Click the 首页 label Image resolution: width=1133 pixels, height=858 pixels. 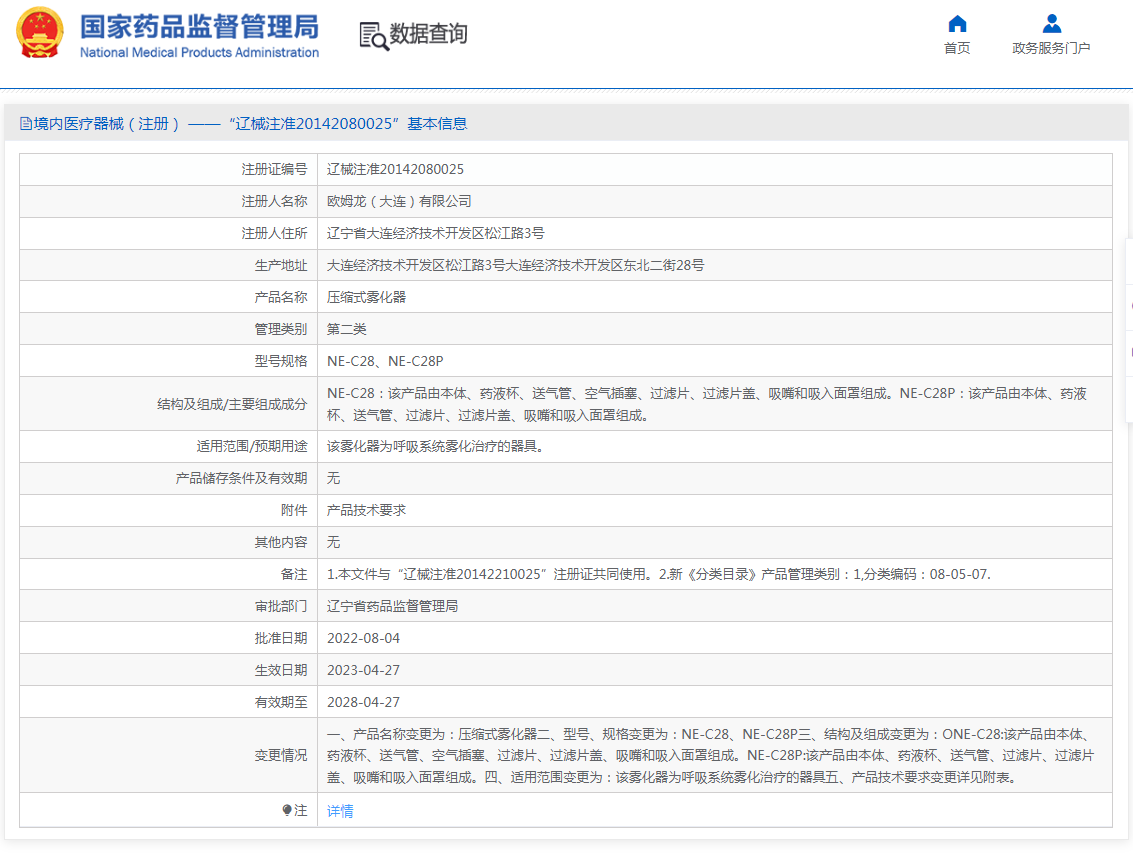957,48
